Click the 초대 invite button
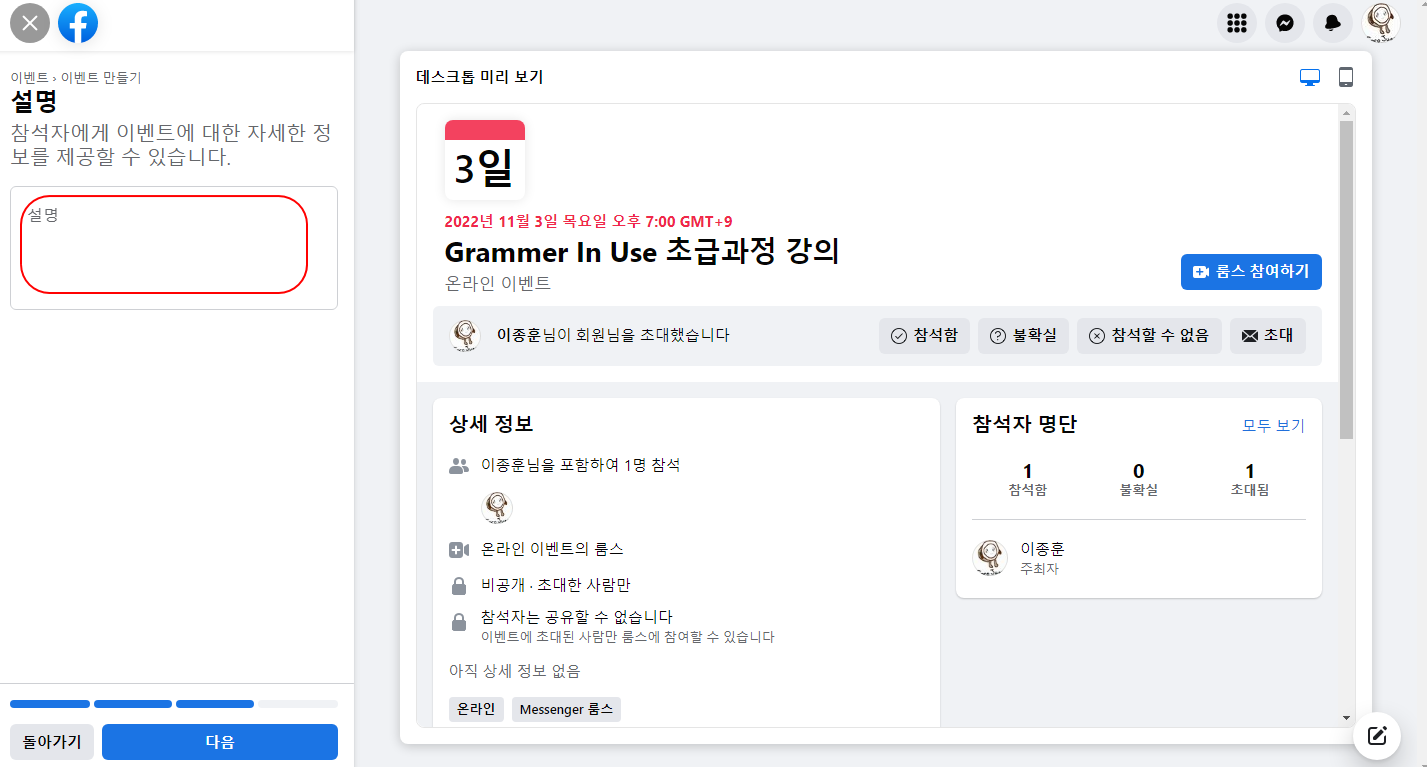The width and height of the screenshot is (1427, 767). click(x=1267, y=336)
